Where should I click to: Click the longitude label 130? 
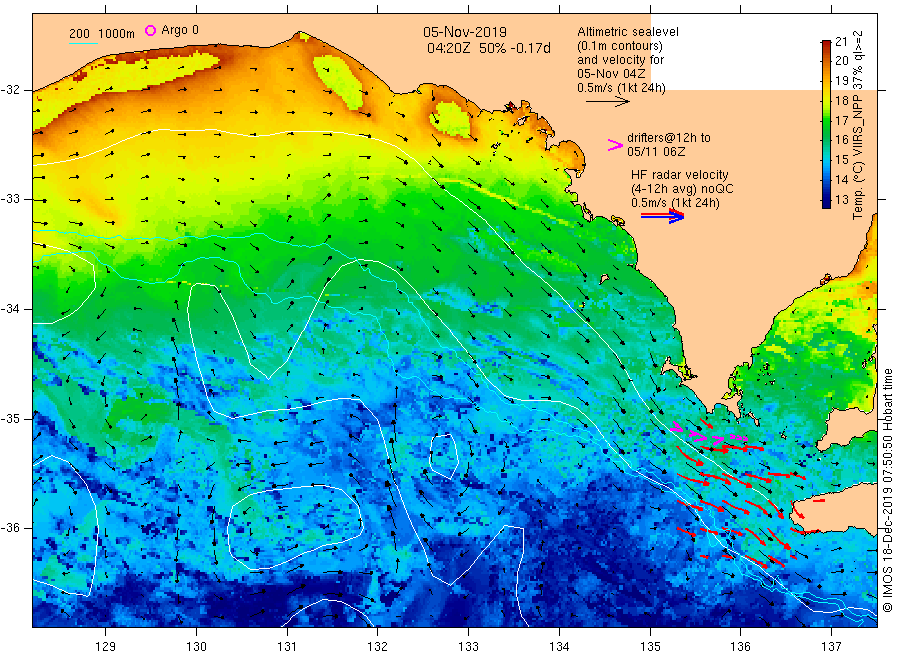pos(196,647)
